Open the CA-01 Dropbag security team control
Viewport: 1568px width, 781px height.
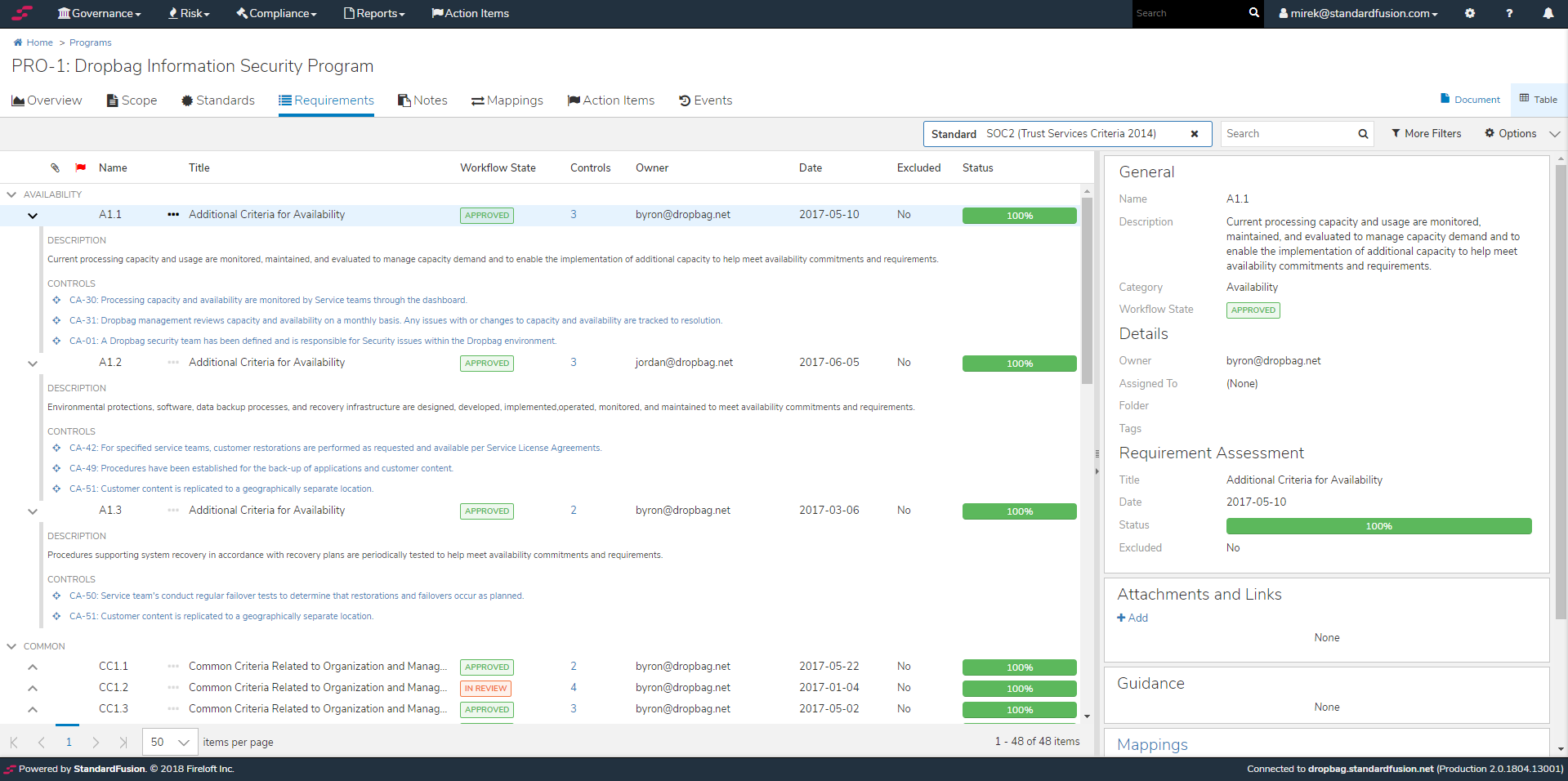click(x=313, y=341)
